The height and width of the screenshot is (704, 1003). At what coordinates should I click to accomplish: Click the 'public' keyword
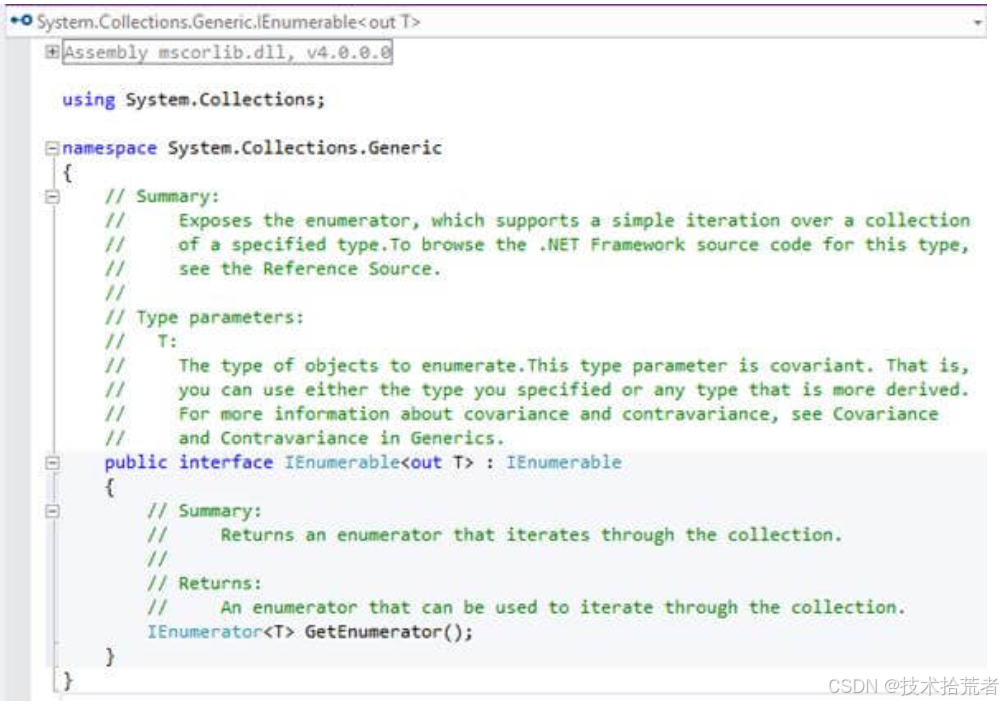point(136,462)
